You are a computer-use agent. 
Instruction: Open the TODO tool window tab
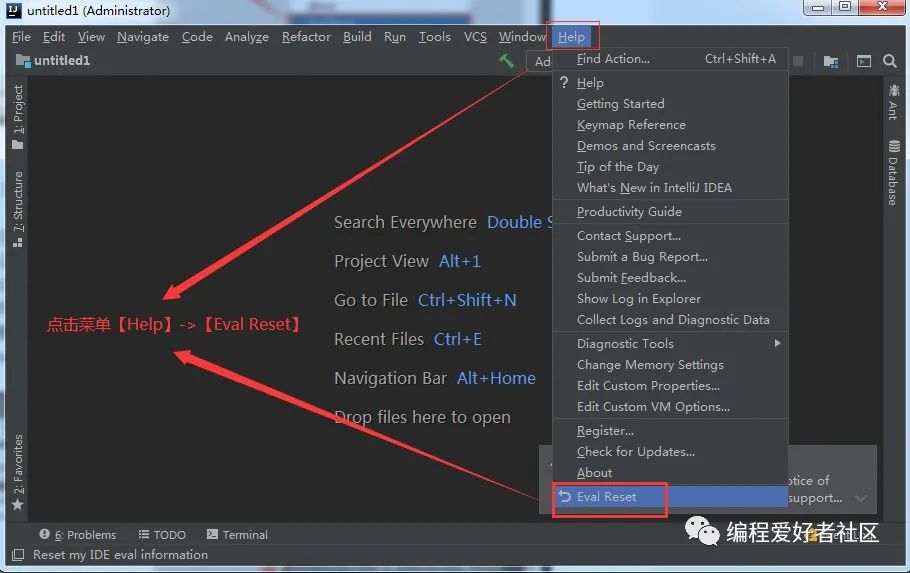click(x=162, y=535)
